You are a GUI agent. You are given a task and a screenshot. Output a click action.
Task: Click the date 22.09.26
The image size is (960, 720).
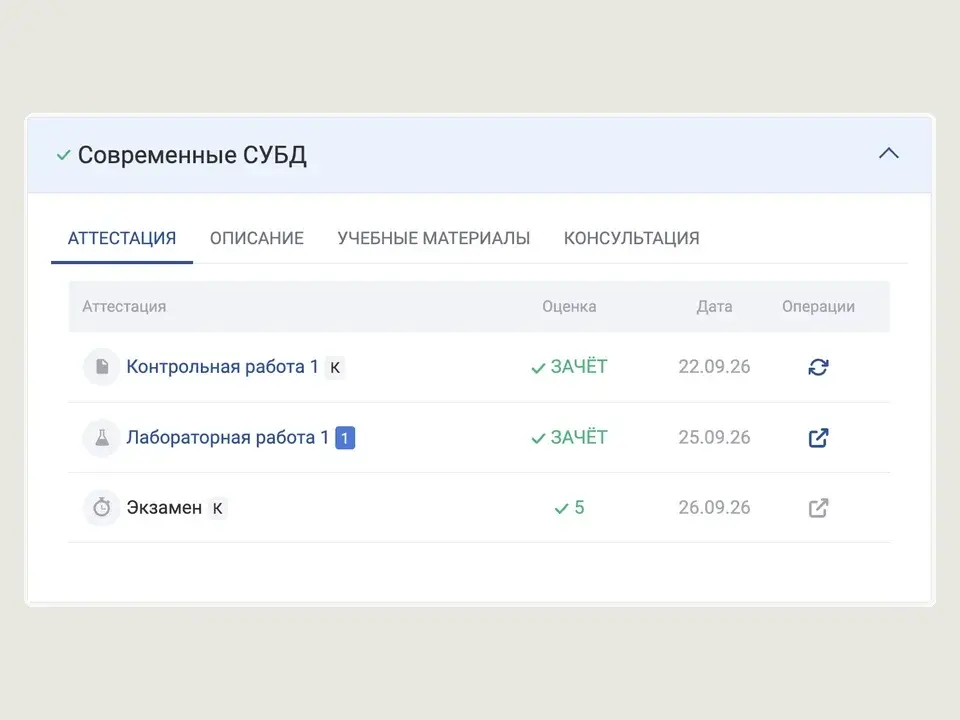[714, 367]
